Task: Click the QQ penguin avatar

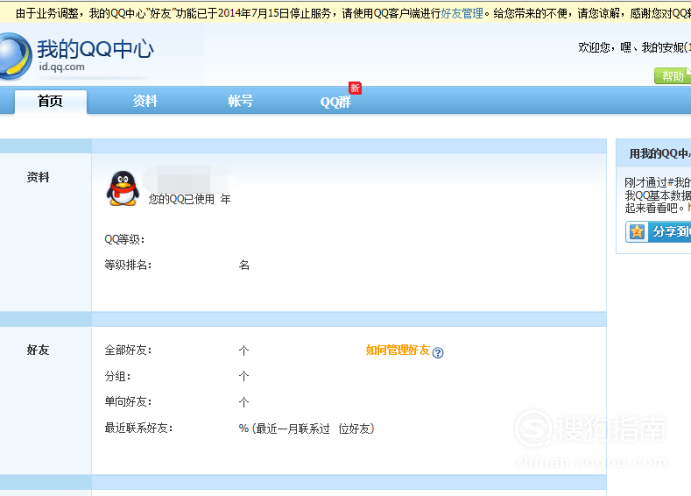Action: [123, 188]
